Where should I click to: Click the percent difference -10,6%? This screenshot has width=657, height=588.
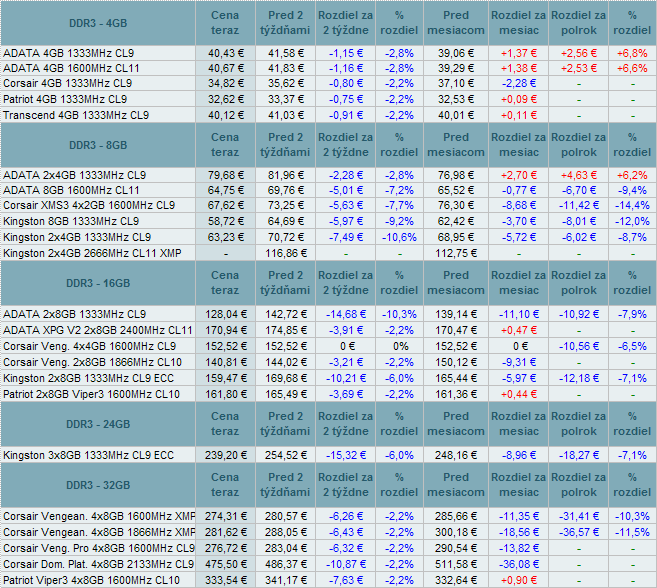click(399, 237)
